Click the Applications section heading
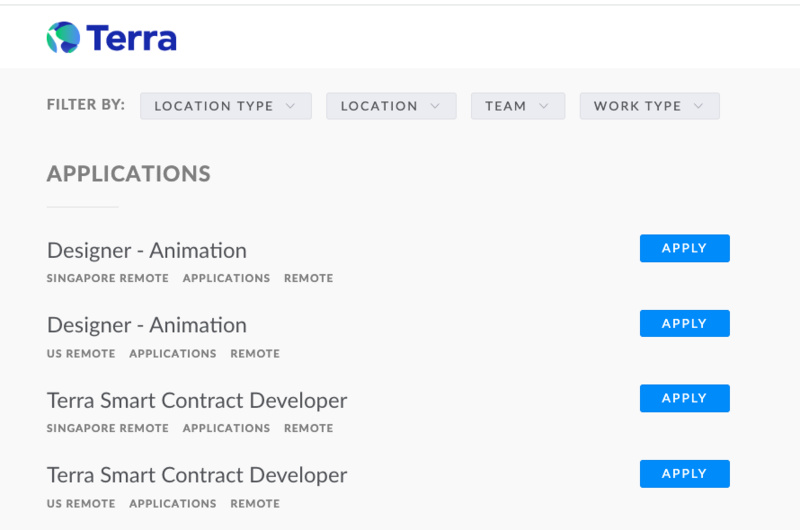Image resolution: width=800 pixels, height=530 pixels. coord(129,173)
